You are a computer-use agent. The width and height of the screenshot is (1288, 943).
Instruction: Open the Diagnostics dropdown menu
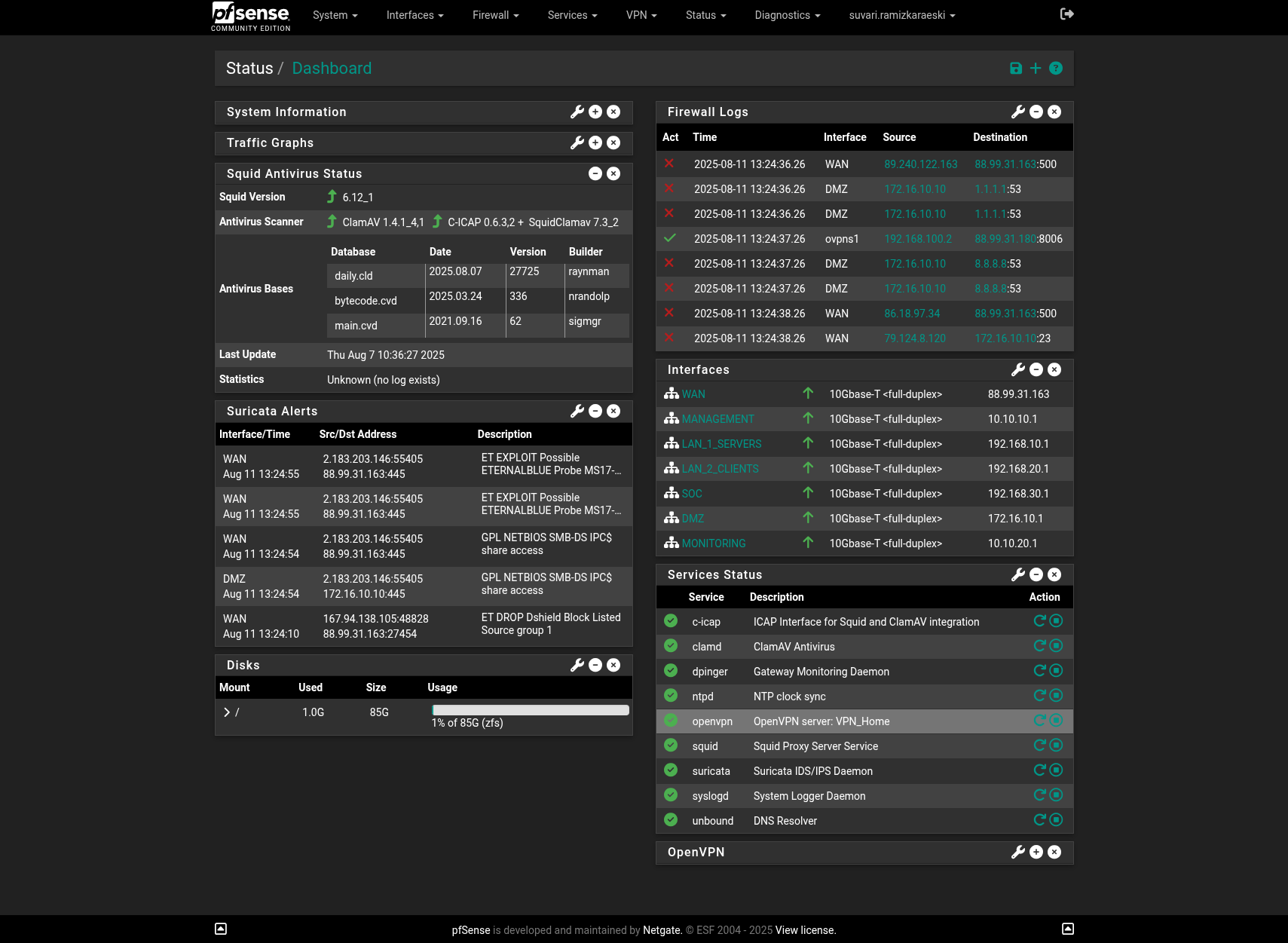(787, 15)
